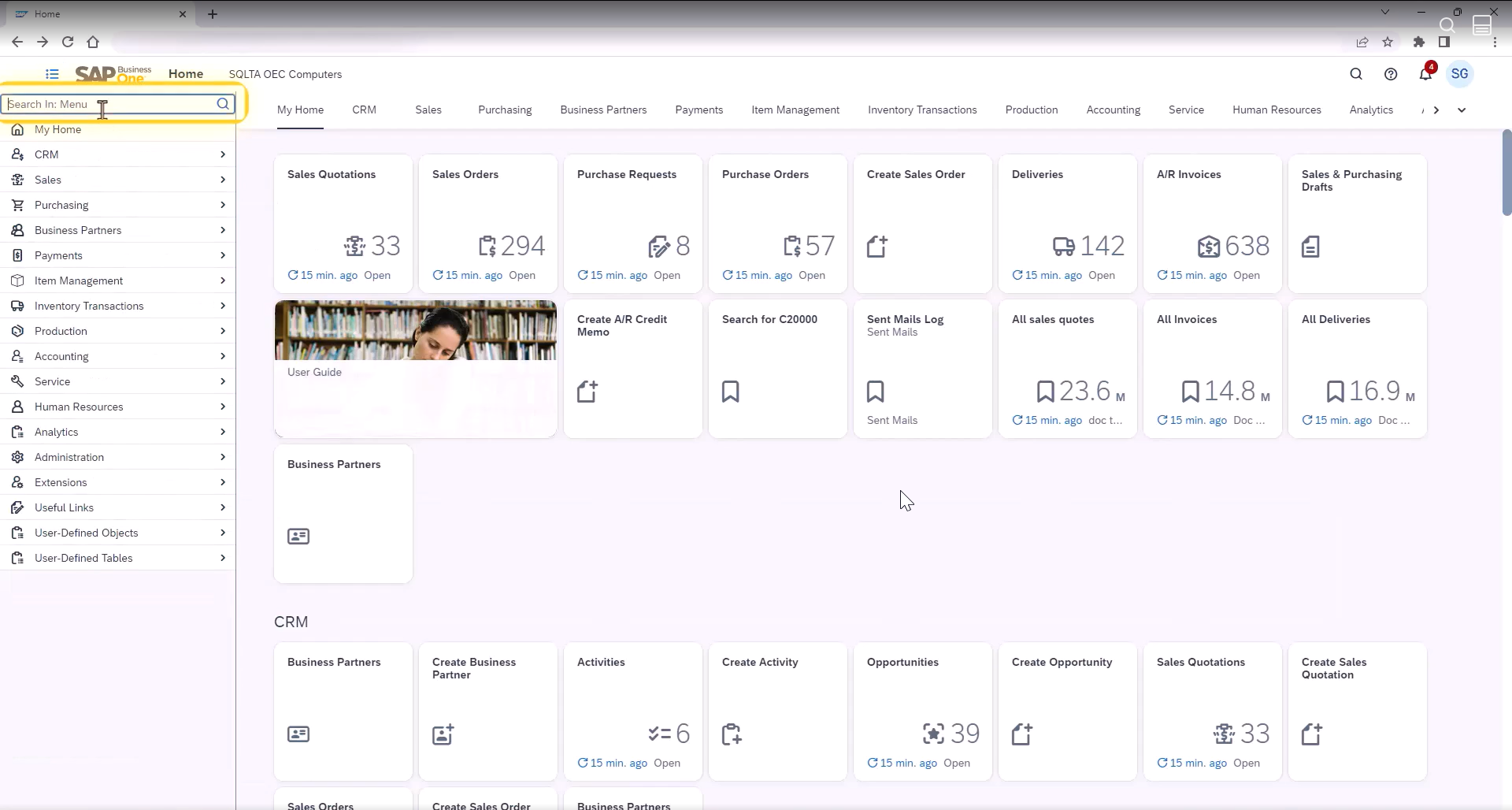Switch to the Purchasing tab
Image resolution: width=1512 pixels, height=810 pixels.
pyautogui.click(x=505, y=110)
